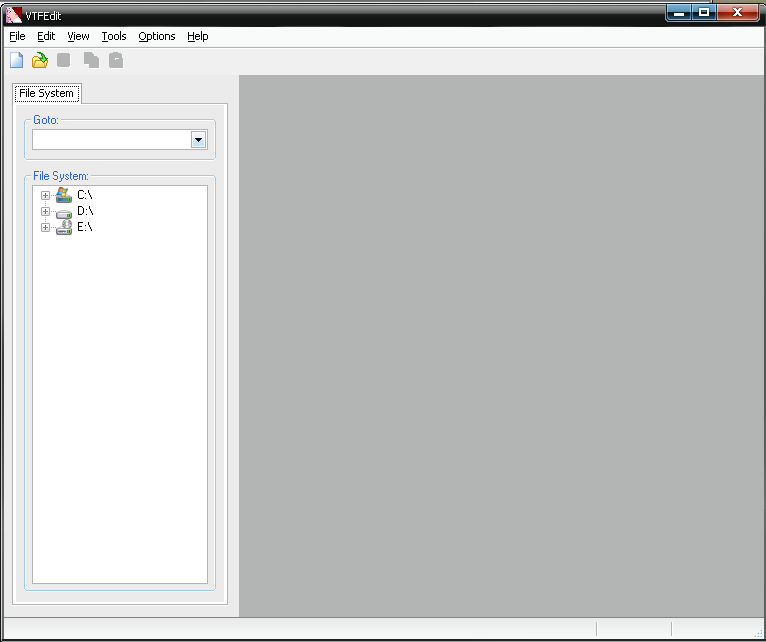Click the resize grip in status bar corner

[x=758, y=633]
